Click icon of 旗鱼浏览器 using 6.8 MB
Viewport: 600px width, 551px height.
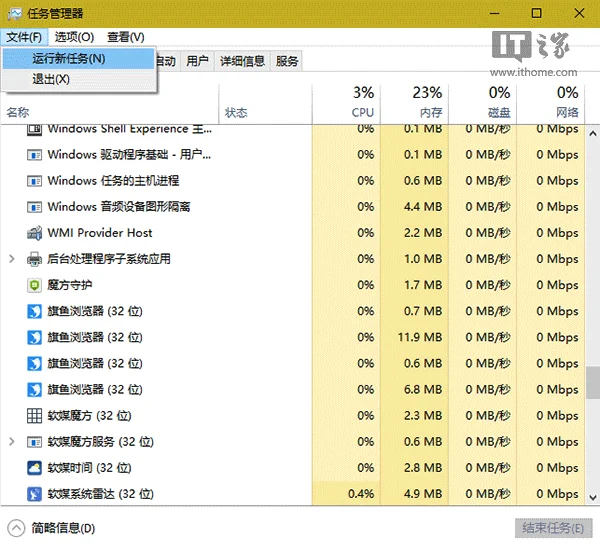click(34, 390)
